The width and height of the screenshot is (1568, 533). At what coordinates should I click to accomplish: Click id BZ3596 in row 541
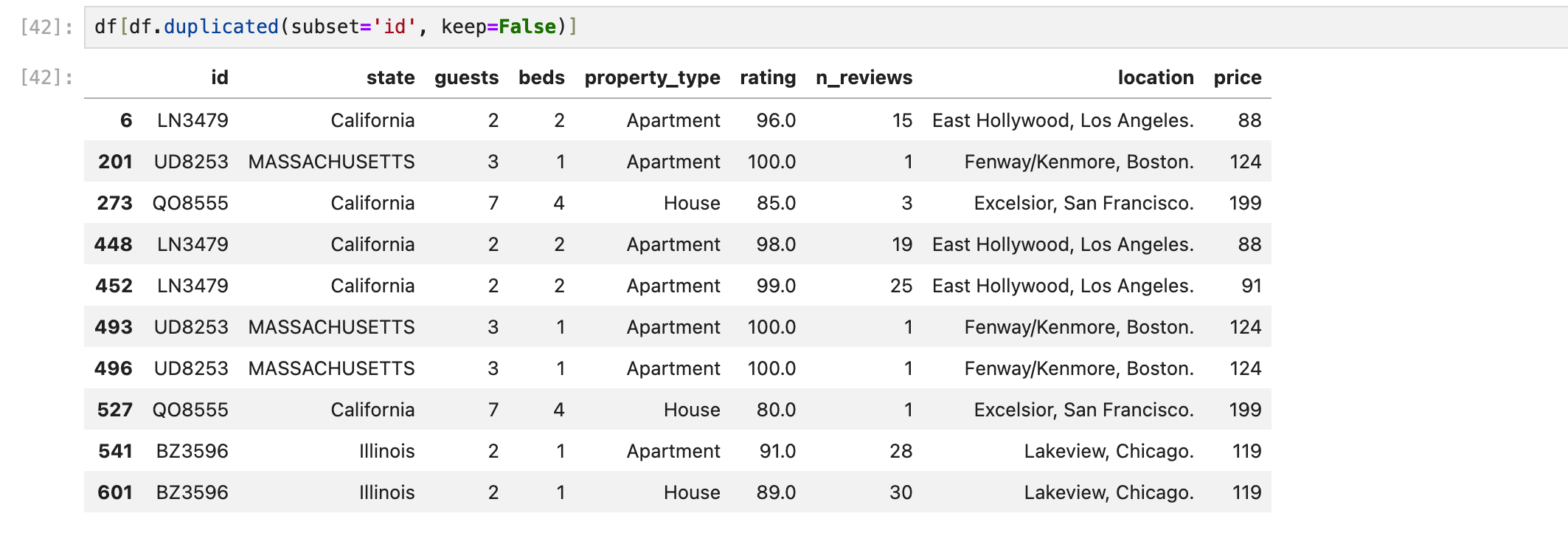click(x=192, y=451)
